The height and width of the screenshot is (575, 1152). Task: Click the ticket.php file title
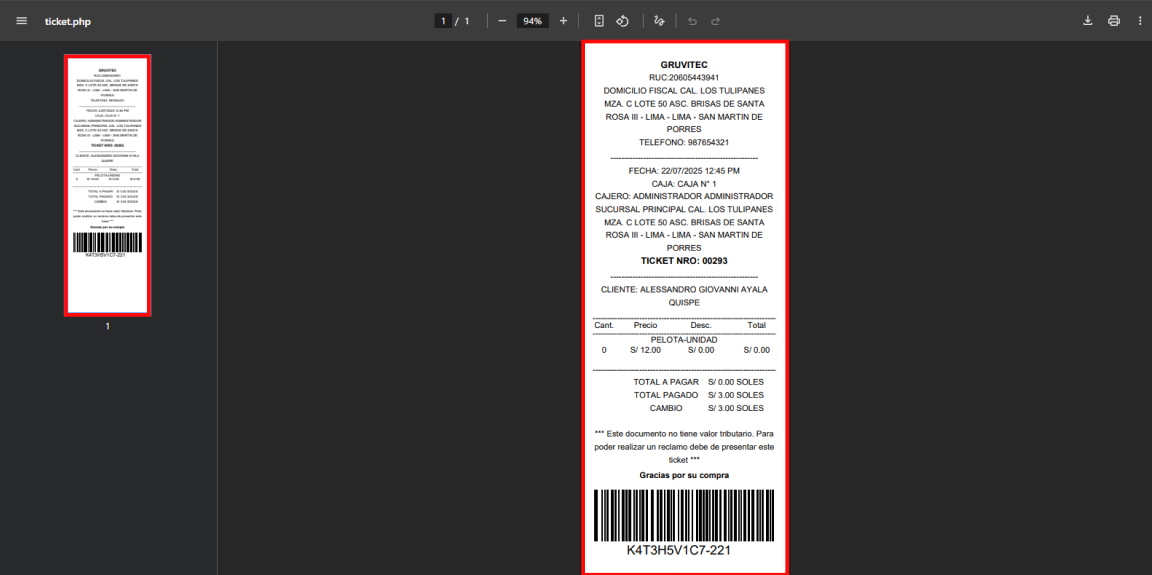67,21
